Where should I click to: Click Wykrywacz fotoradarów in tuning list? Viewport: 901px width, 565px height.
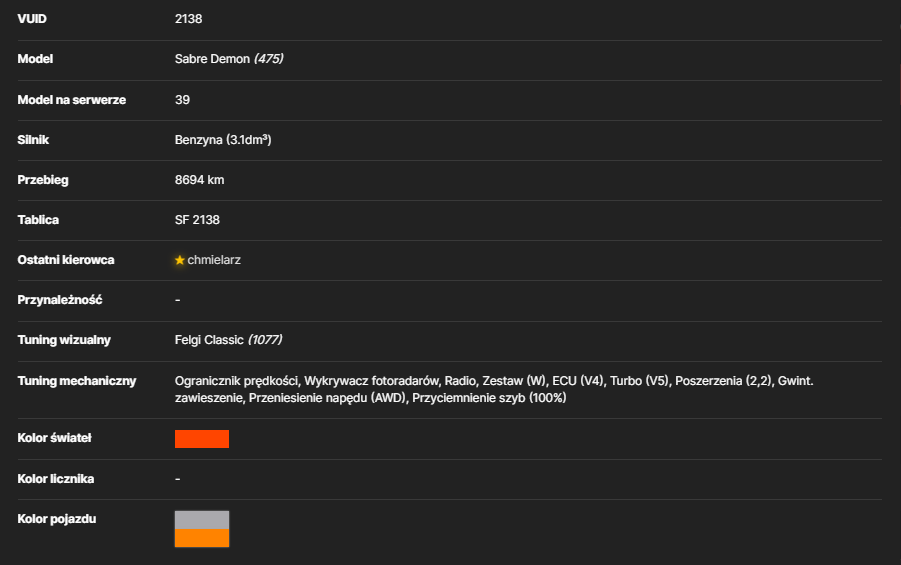click(x=371, y=380)
